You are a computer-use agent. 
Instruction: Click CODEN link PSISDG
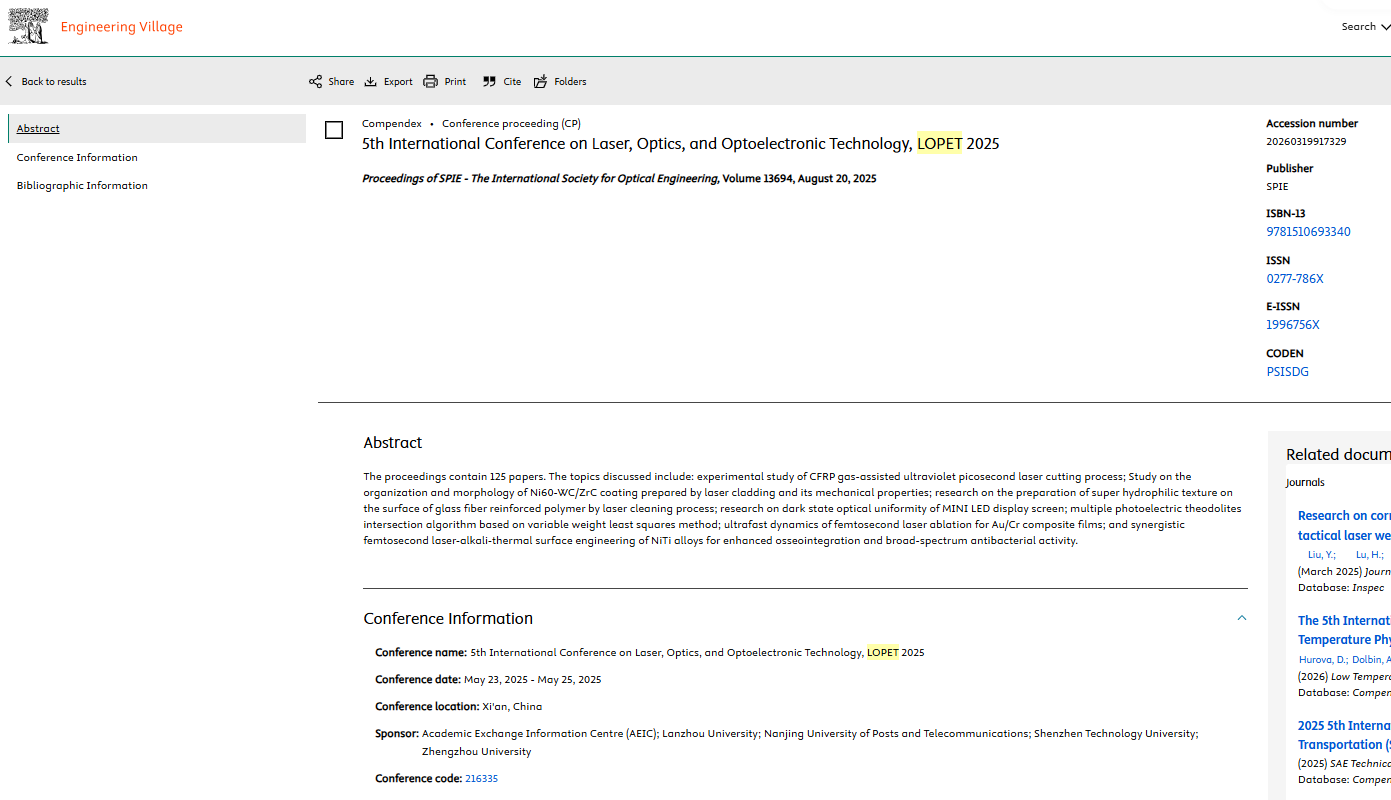pyautogui.click(x=1287, y=372)
